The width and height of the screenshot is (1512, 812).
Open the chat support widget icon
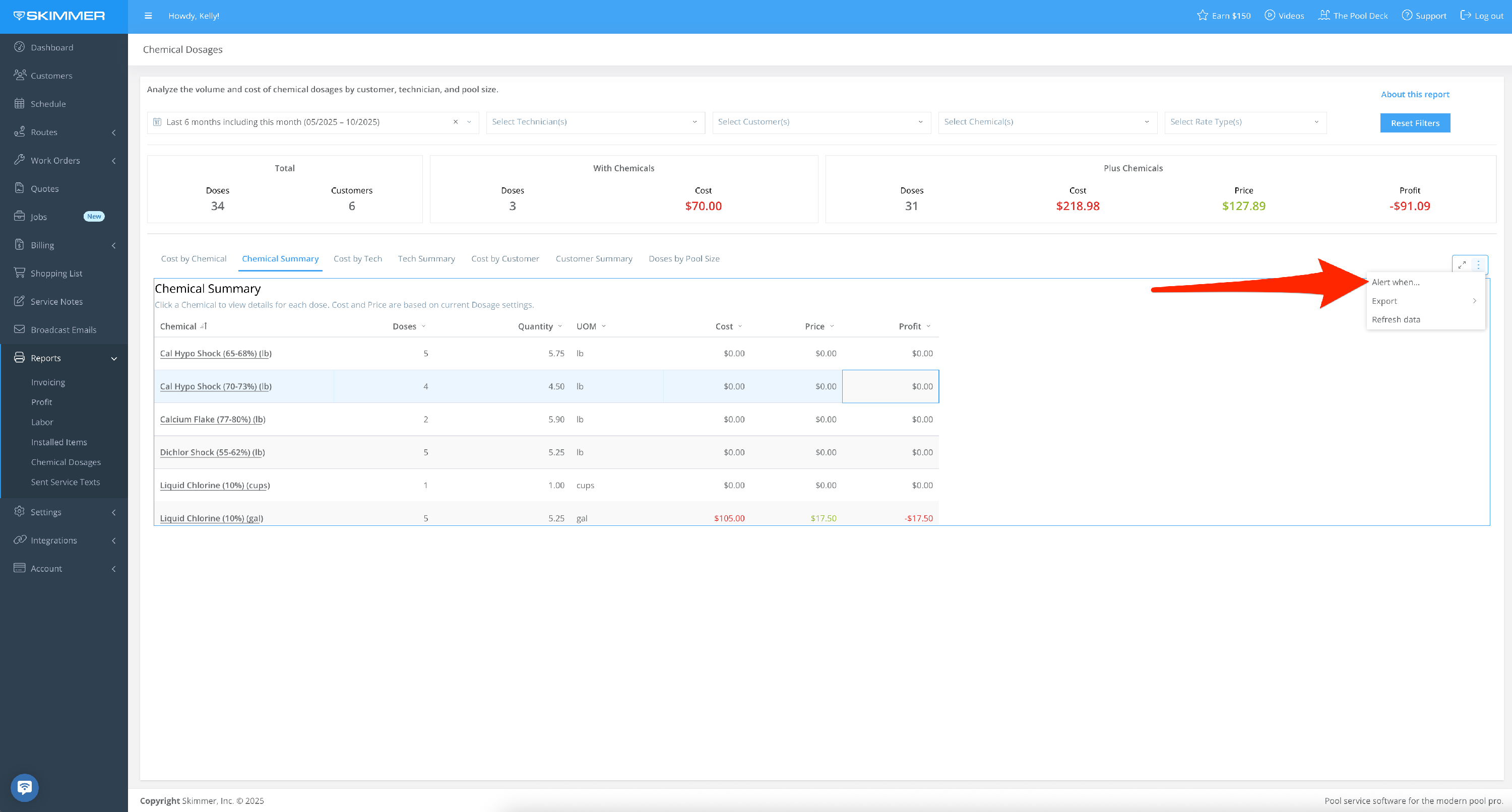pos(25,787)
